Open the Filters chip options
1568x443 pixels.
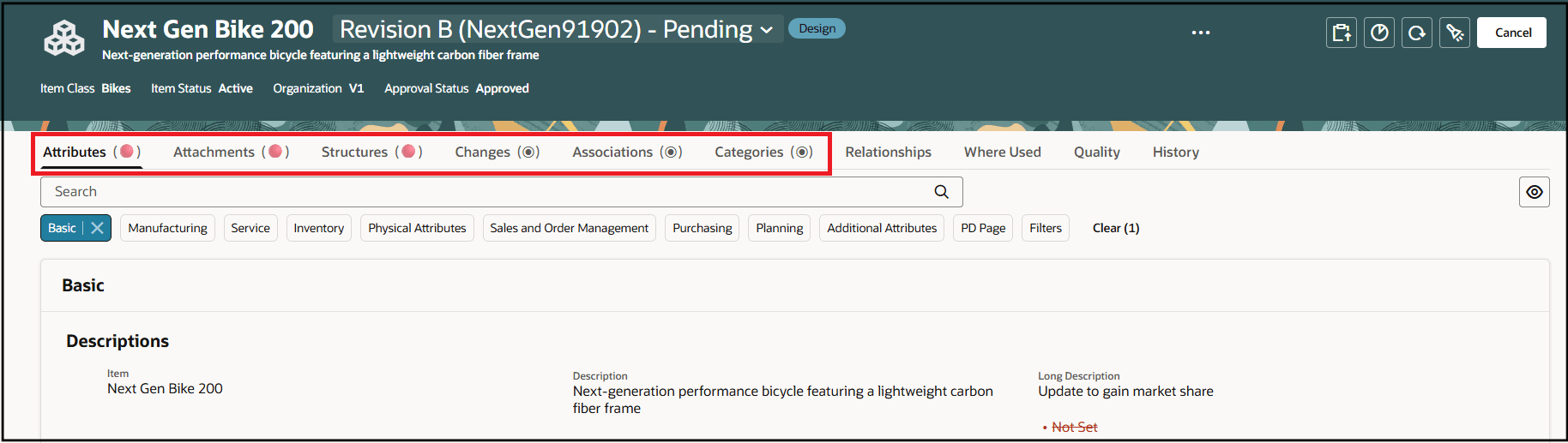[1045, 228]
